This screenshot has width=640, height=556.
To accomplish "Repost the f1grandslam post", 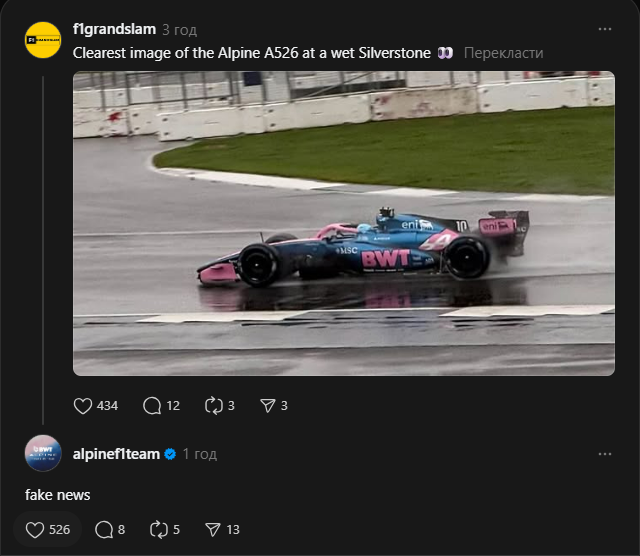I will [211, 405].
